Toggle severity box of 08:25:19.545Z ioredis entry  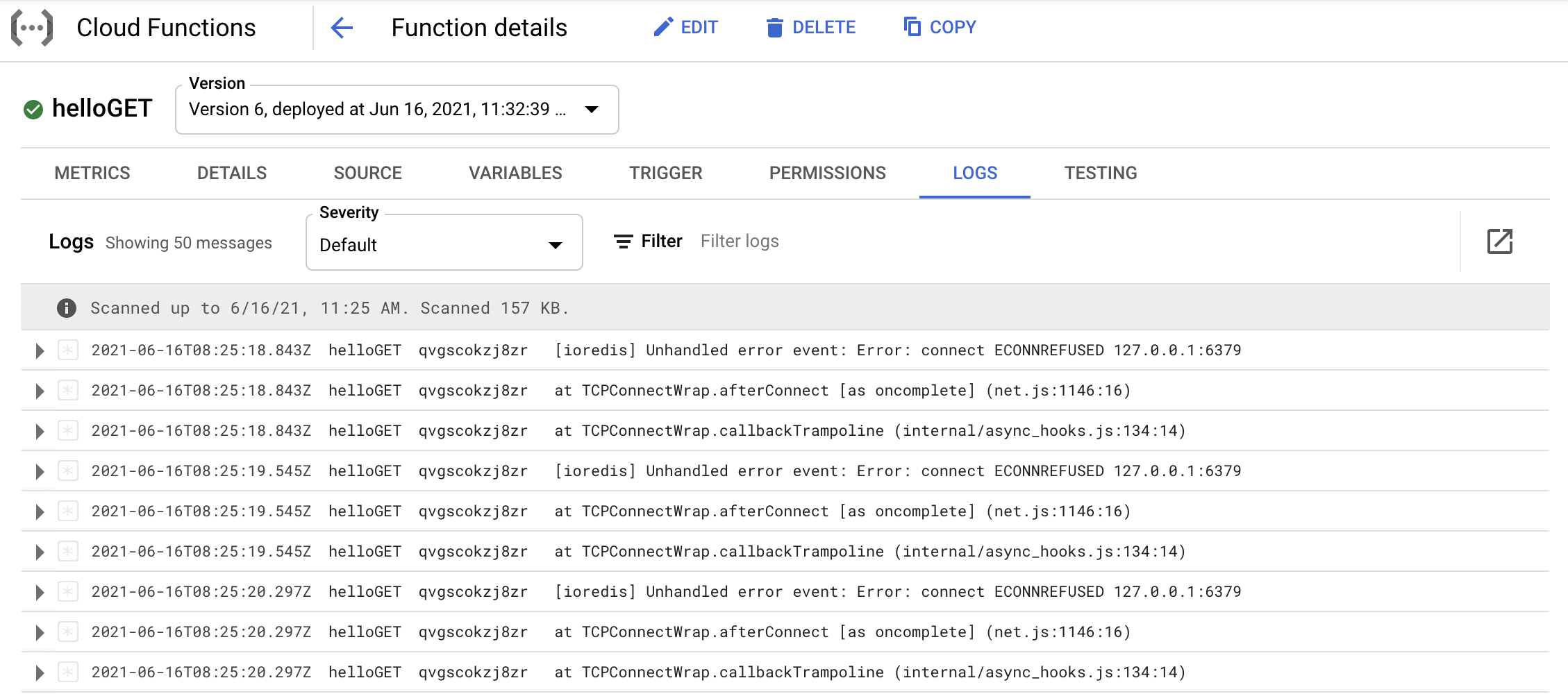67,471
